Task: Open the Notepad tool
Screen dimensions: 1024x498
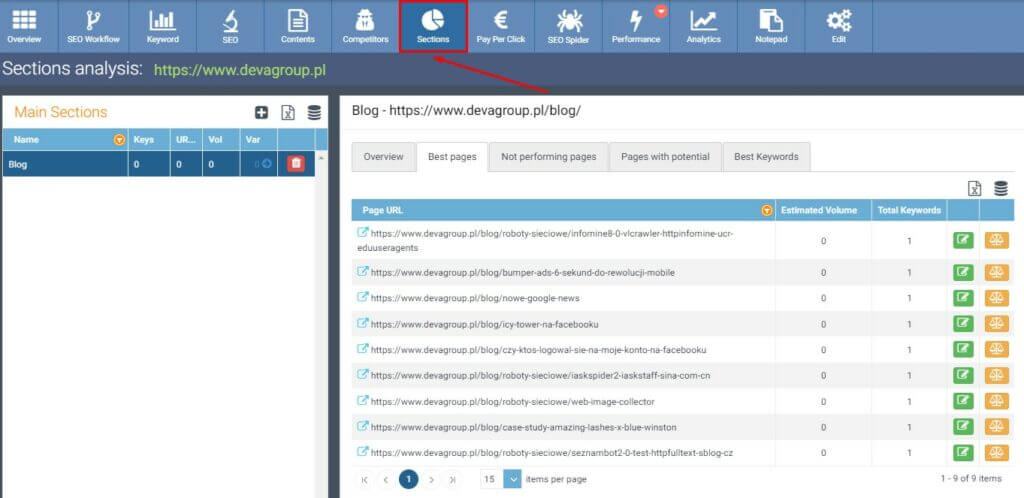Action: (x=771, y=26)
